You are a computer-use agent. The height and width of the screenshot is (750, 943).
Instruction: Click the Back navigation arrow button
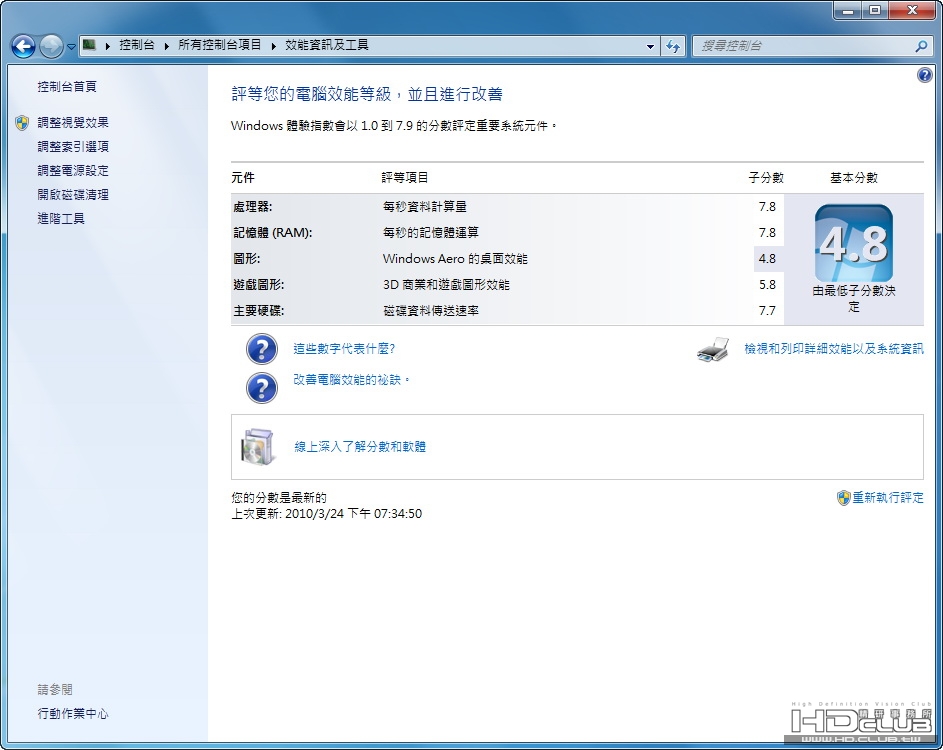click(x=23, y=46)
